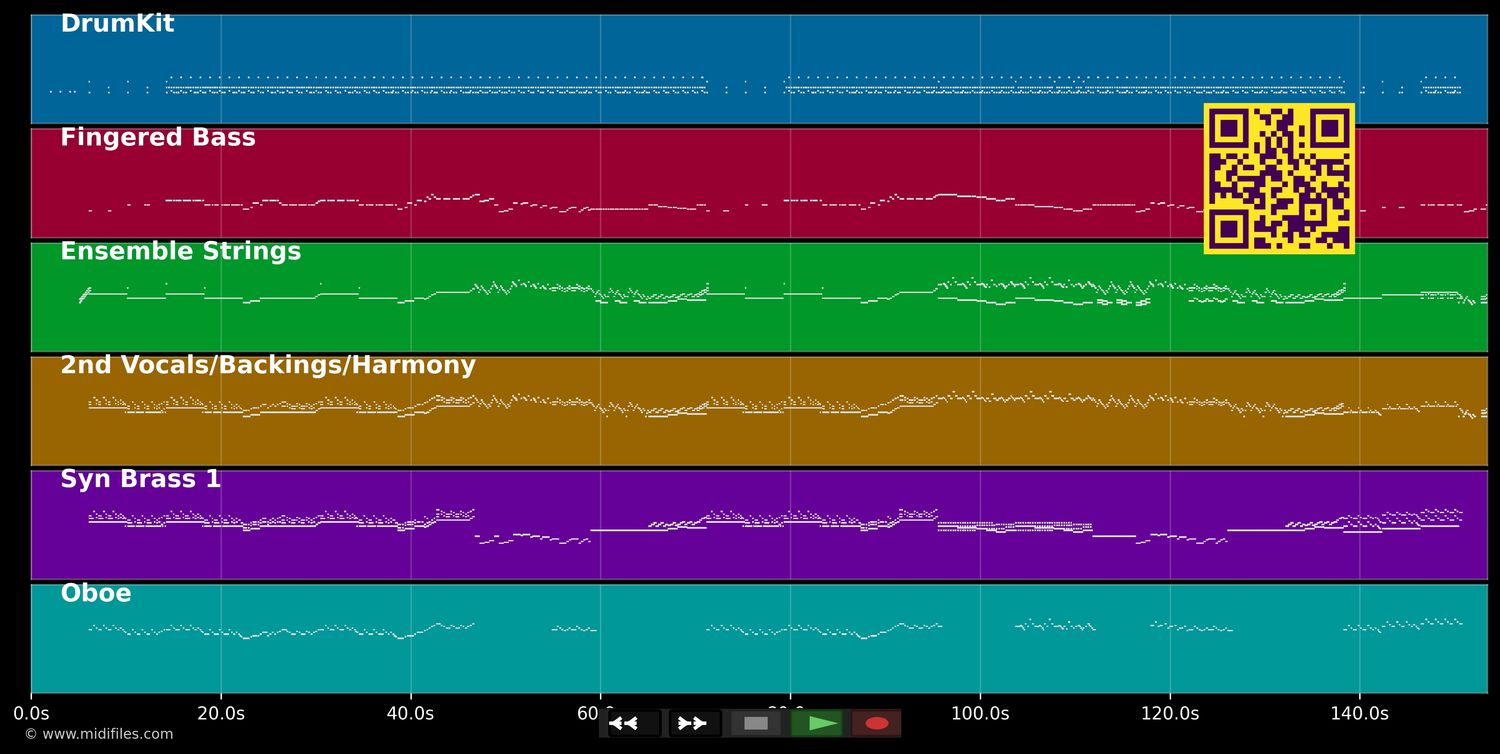
Task: Return to the 0.0s timeline start
Action: point(31,714)
